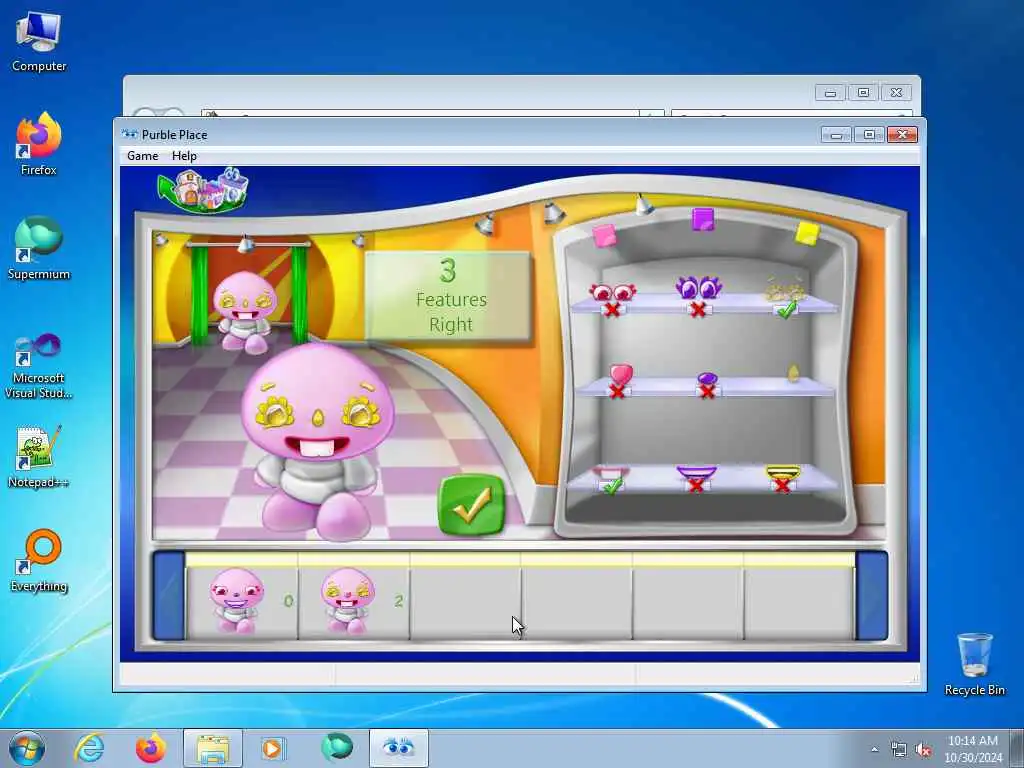Open the Help menu
The width and height of the screenshot is (1024, 768).
(184, 155)
